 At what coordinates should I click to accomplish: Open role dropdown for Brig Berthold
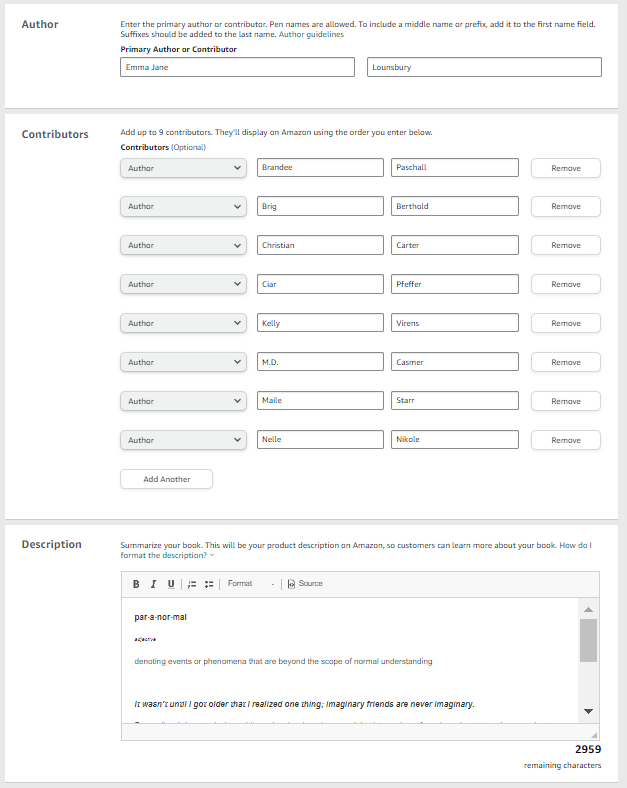pos(183,207)
